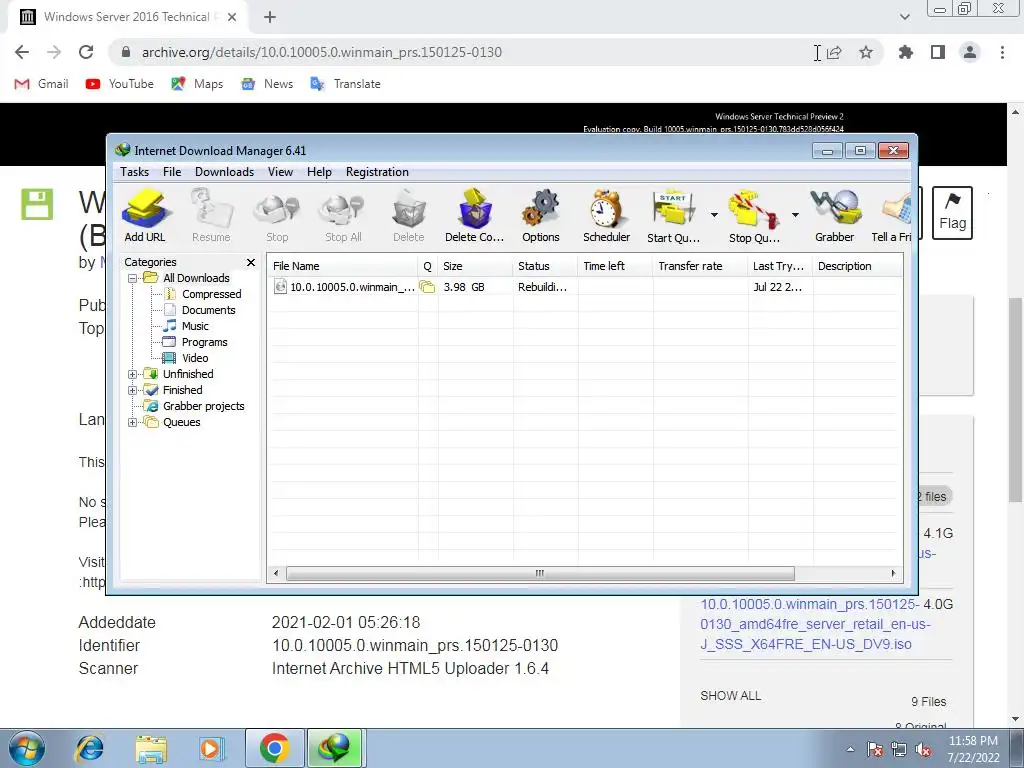Collapse the All Downloads tree node
Screen dimensions: 1024x768
point(133,278)
